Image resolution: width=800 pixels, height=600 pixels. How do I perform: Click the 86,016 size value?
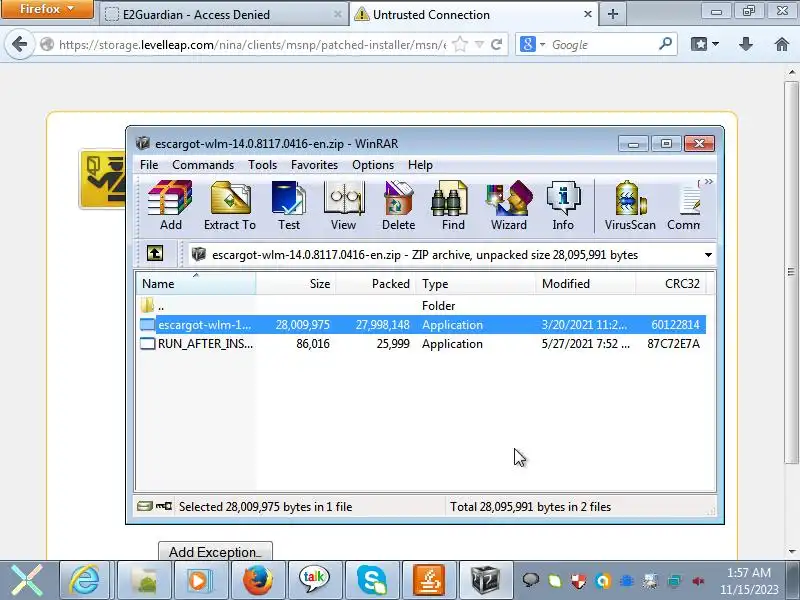click(x=313, y=344)
